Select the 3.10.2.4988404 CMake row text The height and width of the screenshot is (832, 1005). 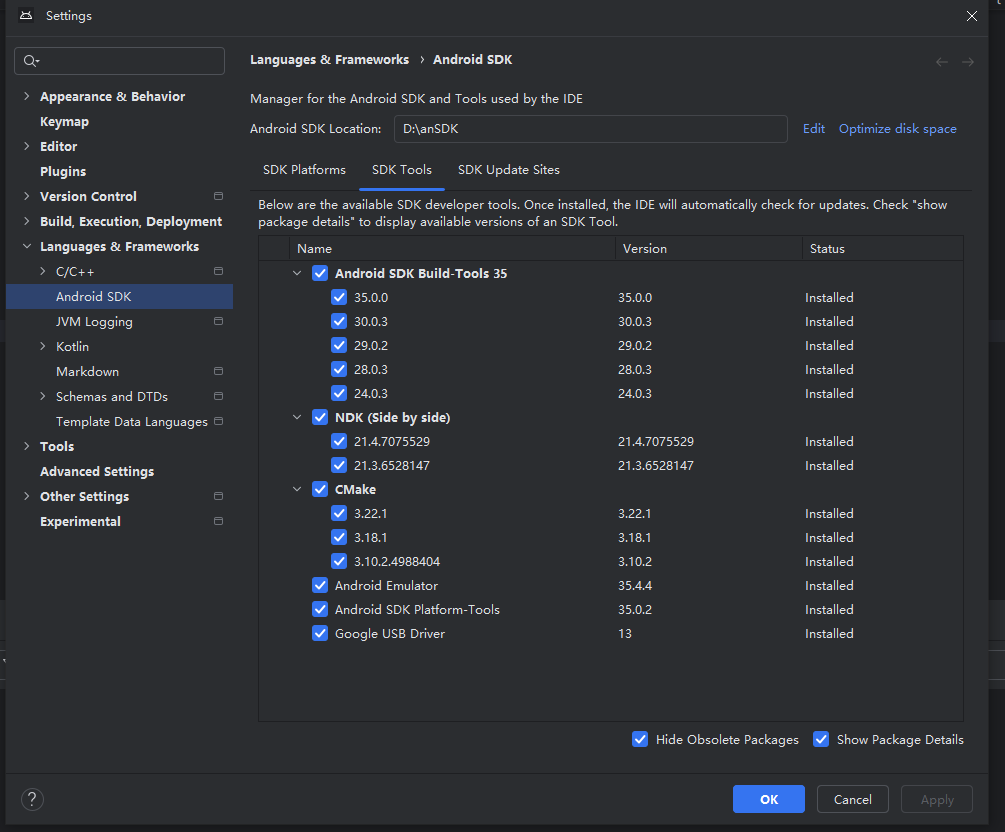point(397,562)
